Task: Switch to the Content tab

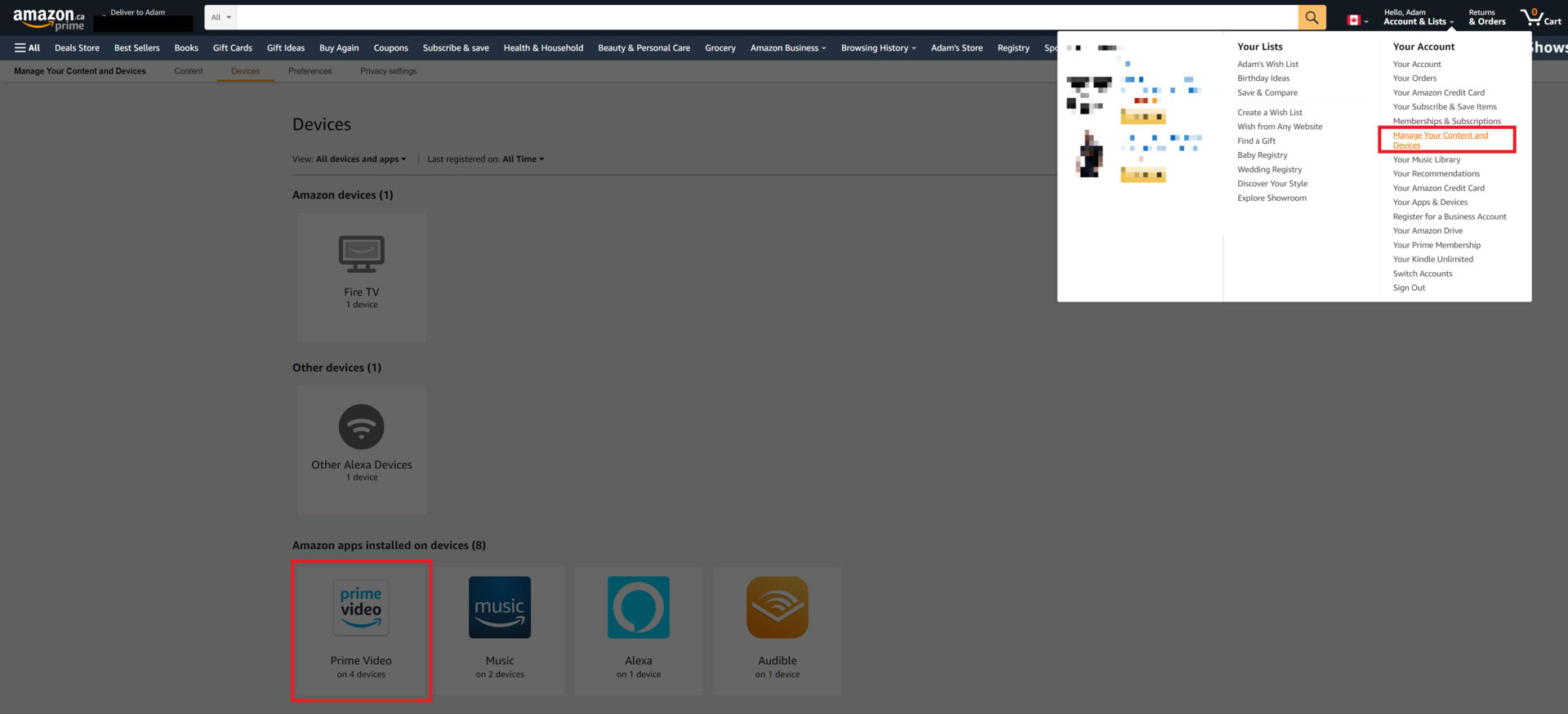Action: pyautogui.click(x=189, y=71)
